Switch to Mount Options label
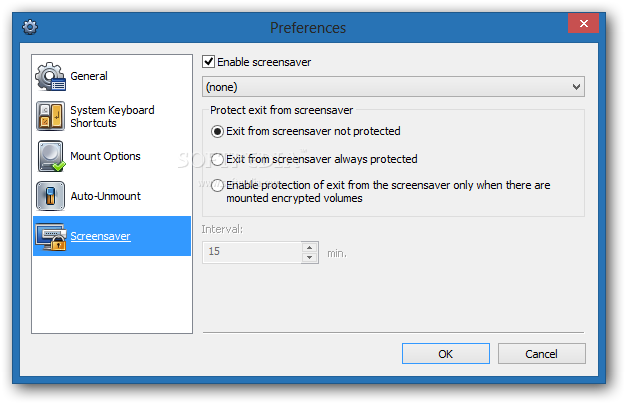This screenshot has width=626, height=404. click(105, 156)
